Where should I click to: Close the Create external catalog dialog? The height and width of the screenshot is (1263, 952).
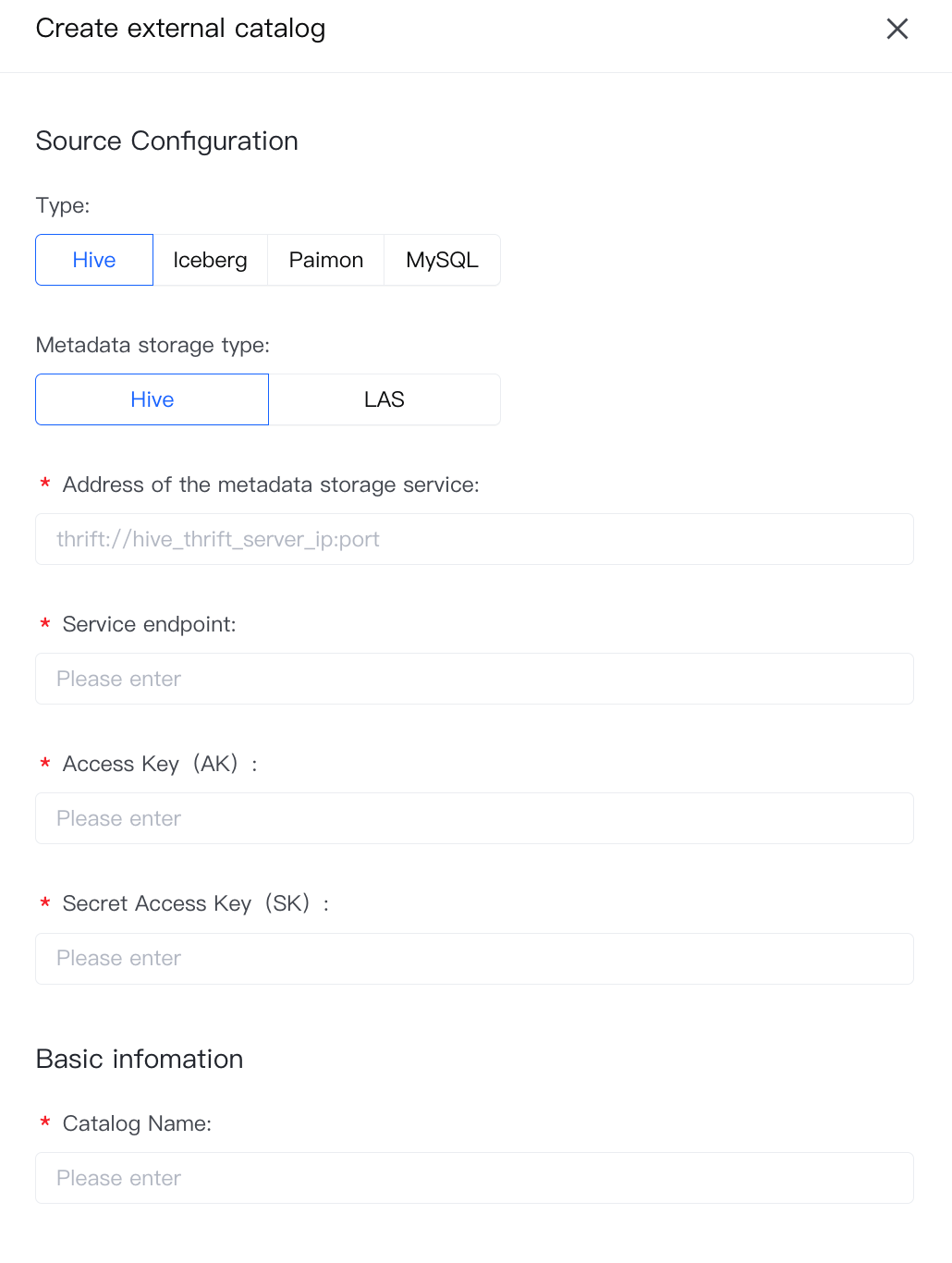coord(897,29)
